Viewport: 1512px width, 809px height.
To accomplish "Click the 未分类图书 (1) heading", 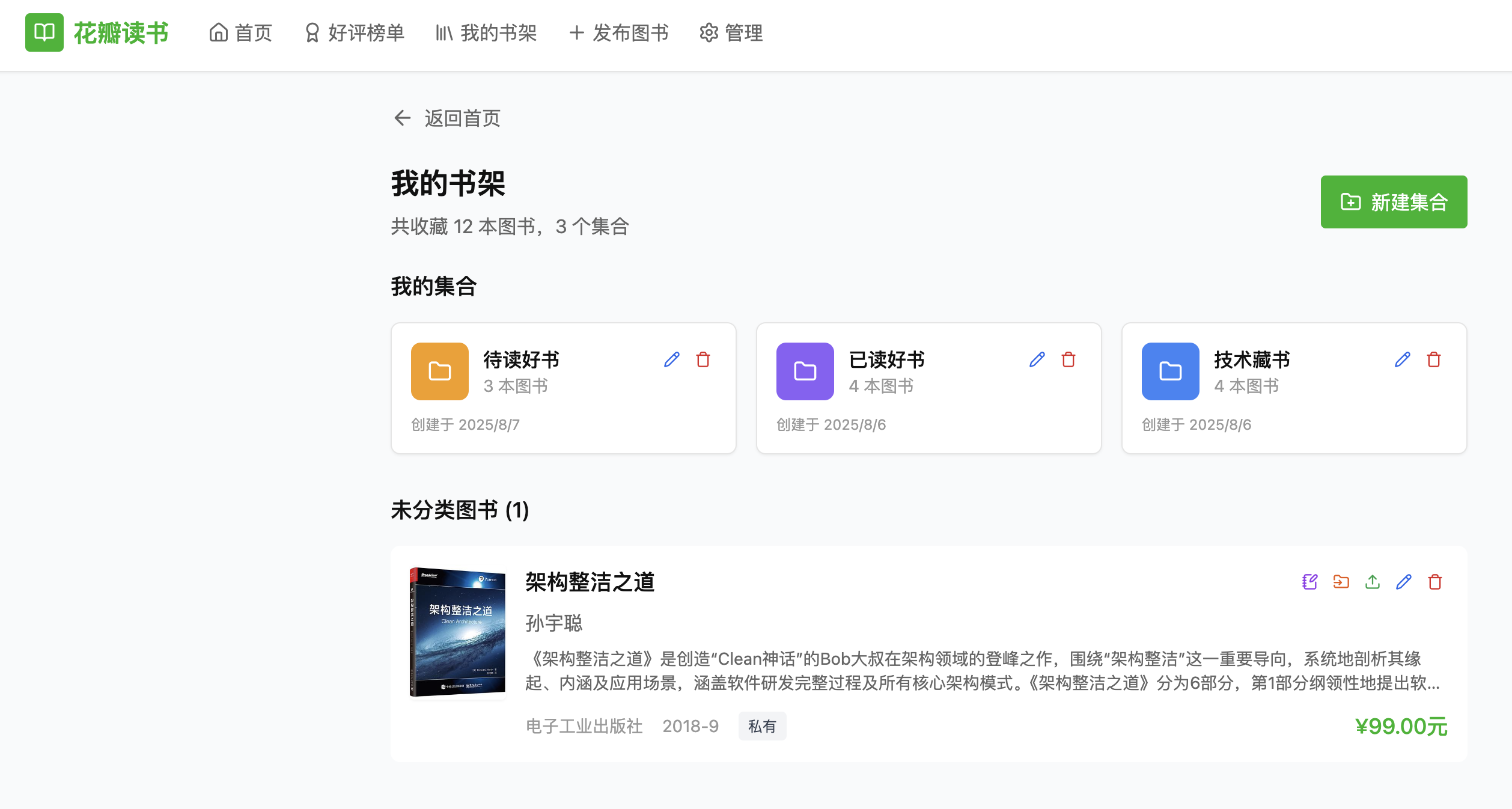I will pyautogui.click(x=460, y=510).
